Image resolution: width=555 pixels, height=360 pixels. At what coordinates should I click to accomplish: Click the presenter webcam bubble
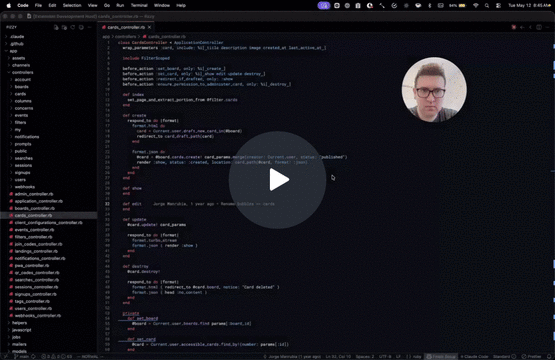434,90
